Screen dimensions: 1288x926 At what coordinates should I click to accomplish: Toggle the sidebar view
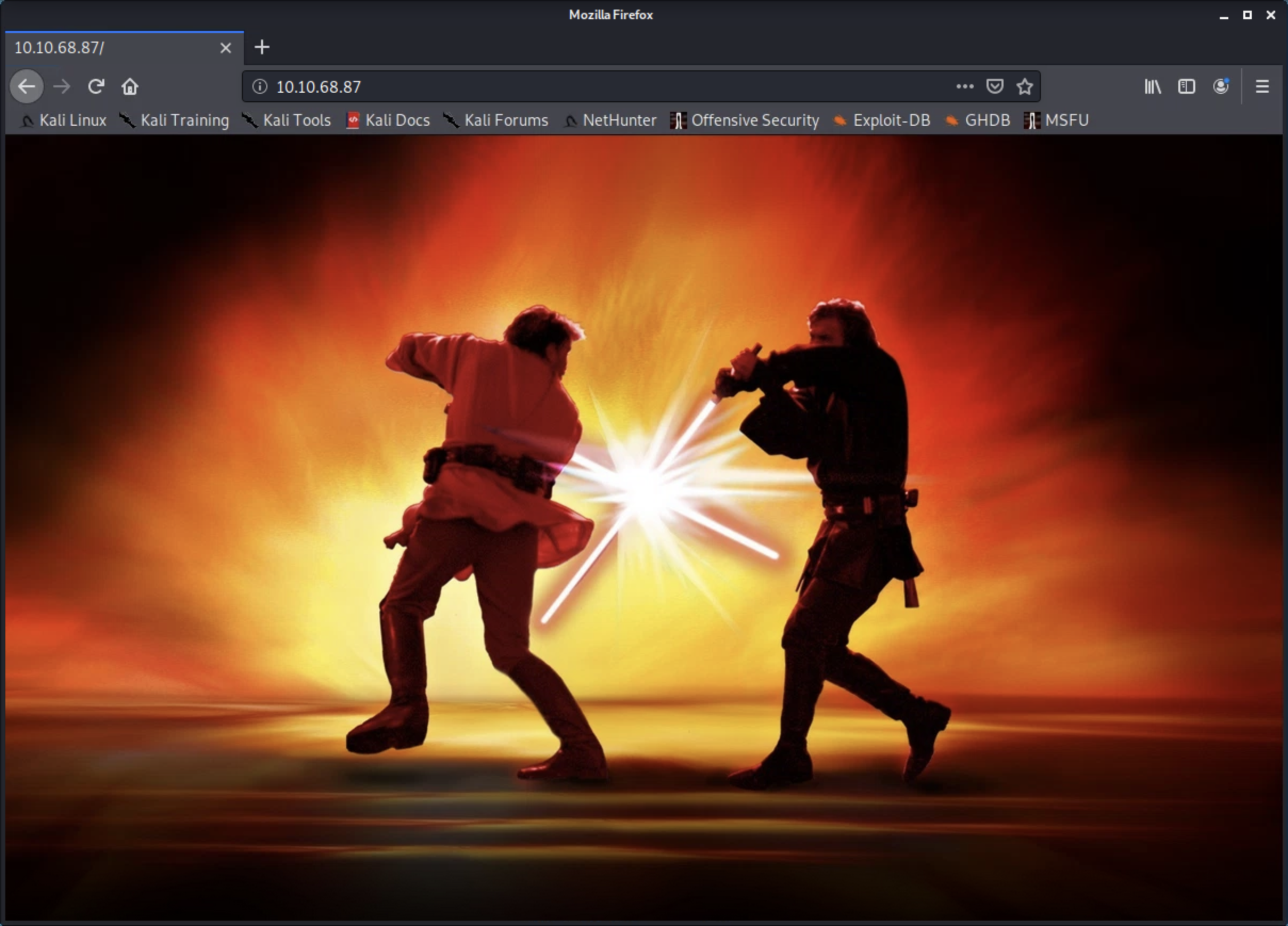(x=1186, y=86)
